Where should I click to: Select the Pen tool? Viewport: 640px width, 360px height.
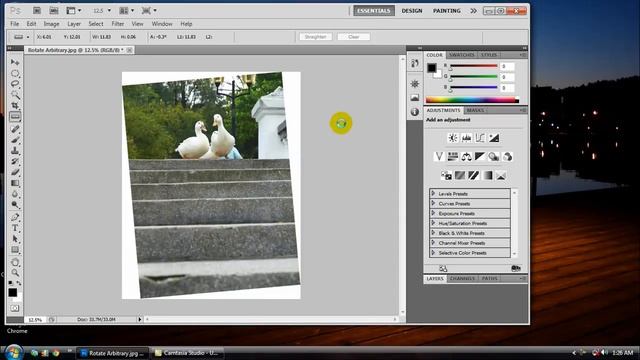pyautogui.click(x=15, y=217)
